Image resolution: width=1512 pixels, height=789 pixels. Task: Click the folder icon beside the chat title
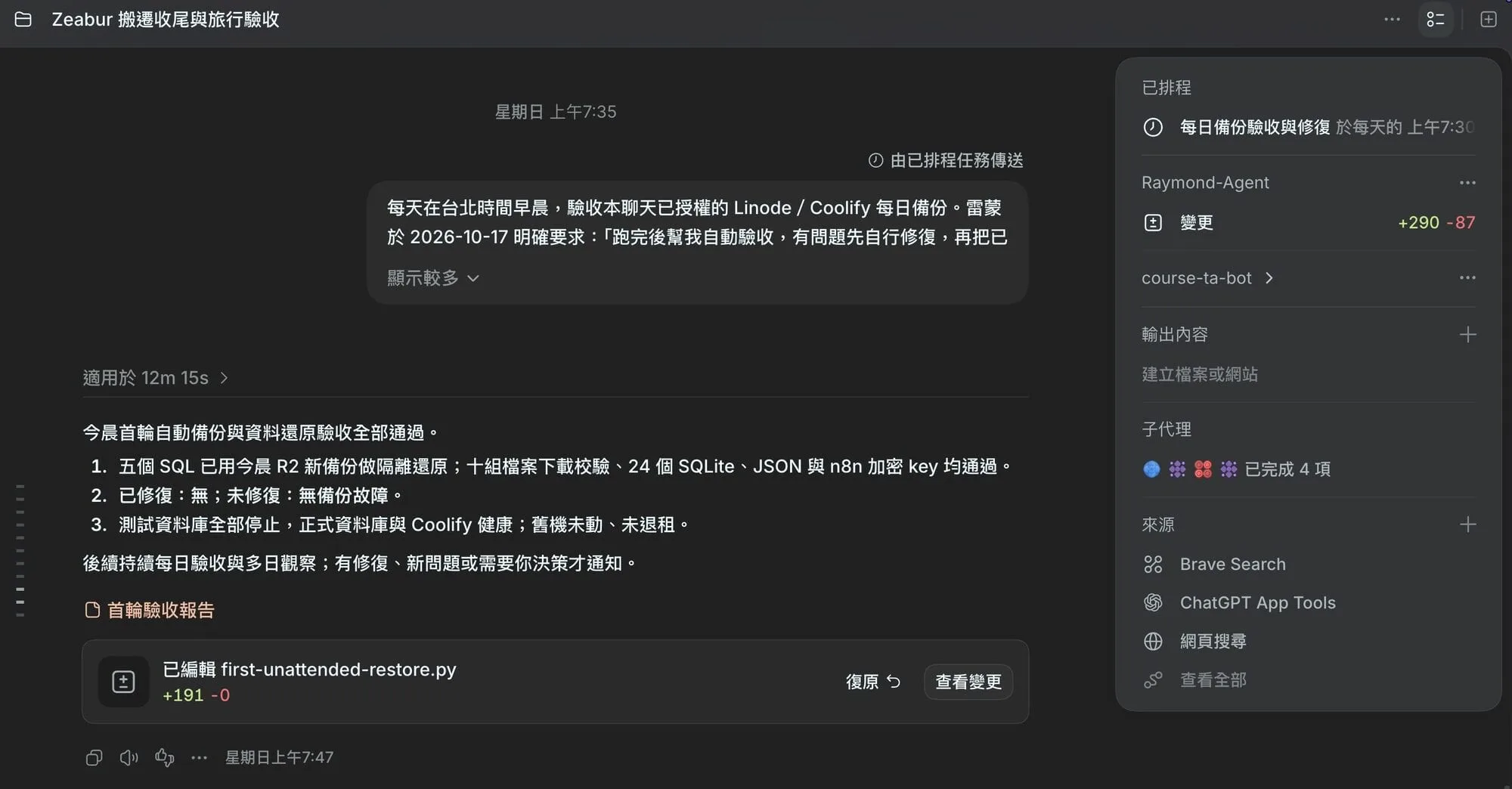click(23, 20)
